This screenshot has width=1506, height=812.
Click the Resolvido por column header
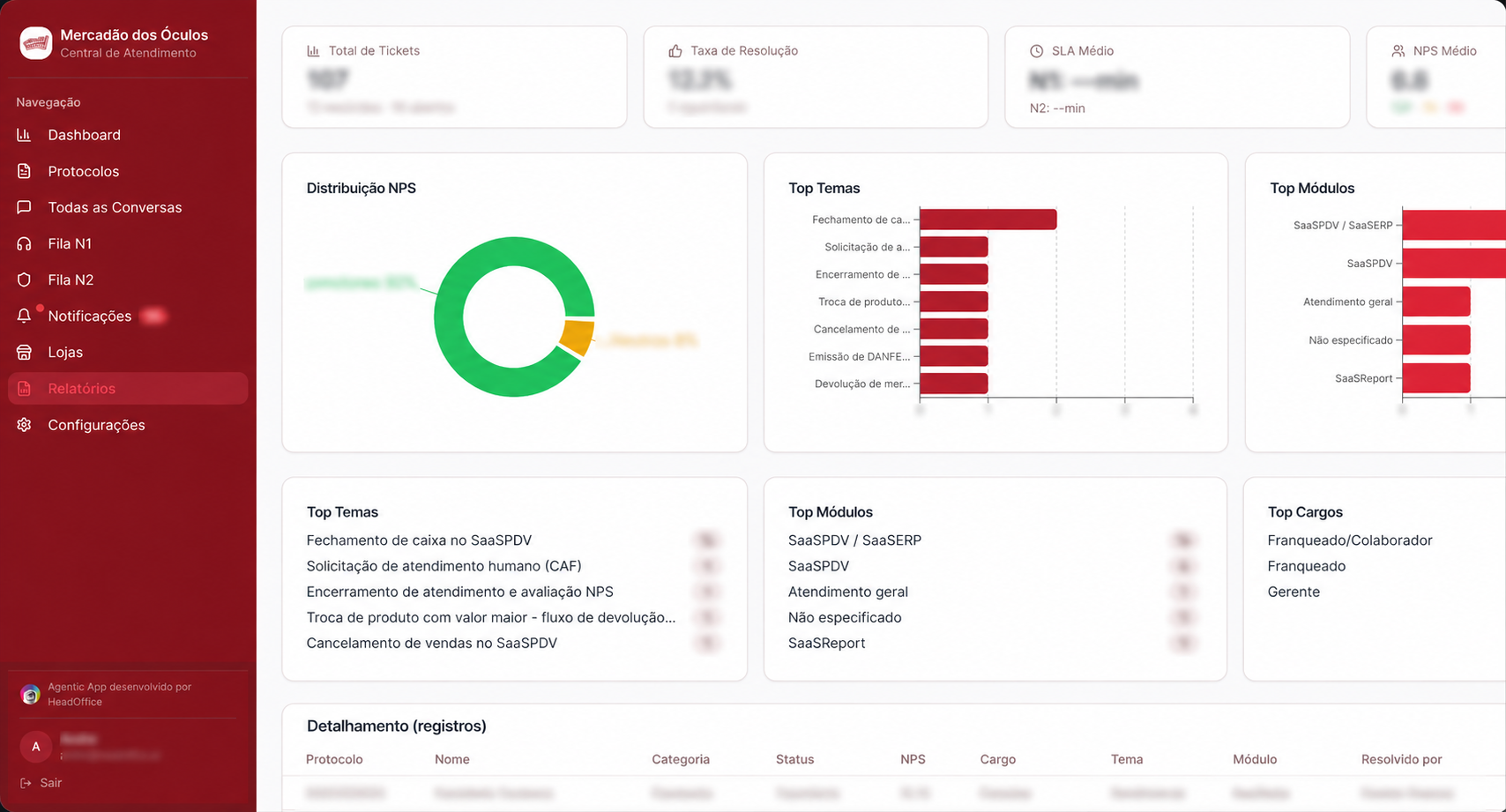coord(1401,759)
